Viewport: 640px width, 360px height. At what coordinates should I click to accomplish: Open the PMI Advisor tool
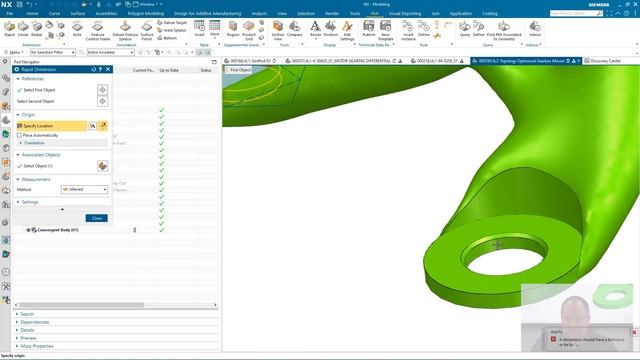[535, 29]
